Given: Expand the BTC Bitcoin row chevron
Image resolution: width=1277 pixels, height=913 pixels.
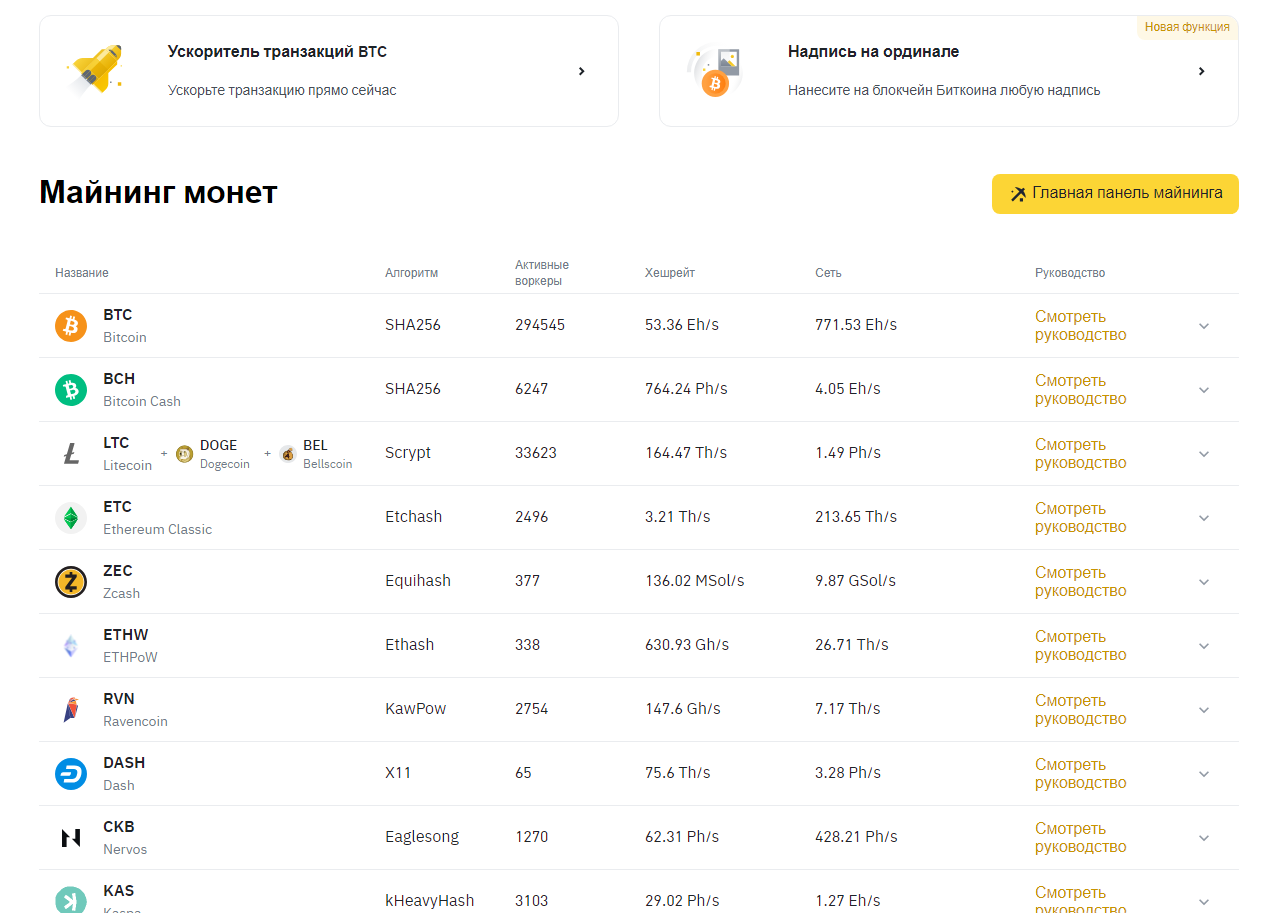Looking at the screenshot, I should pos(1204,326).
